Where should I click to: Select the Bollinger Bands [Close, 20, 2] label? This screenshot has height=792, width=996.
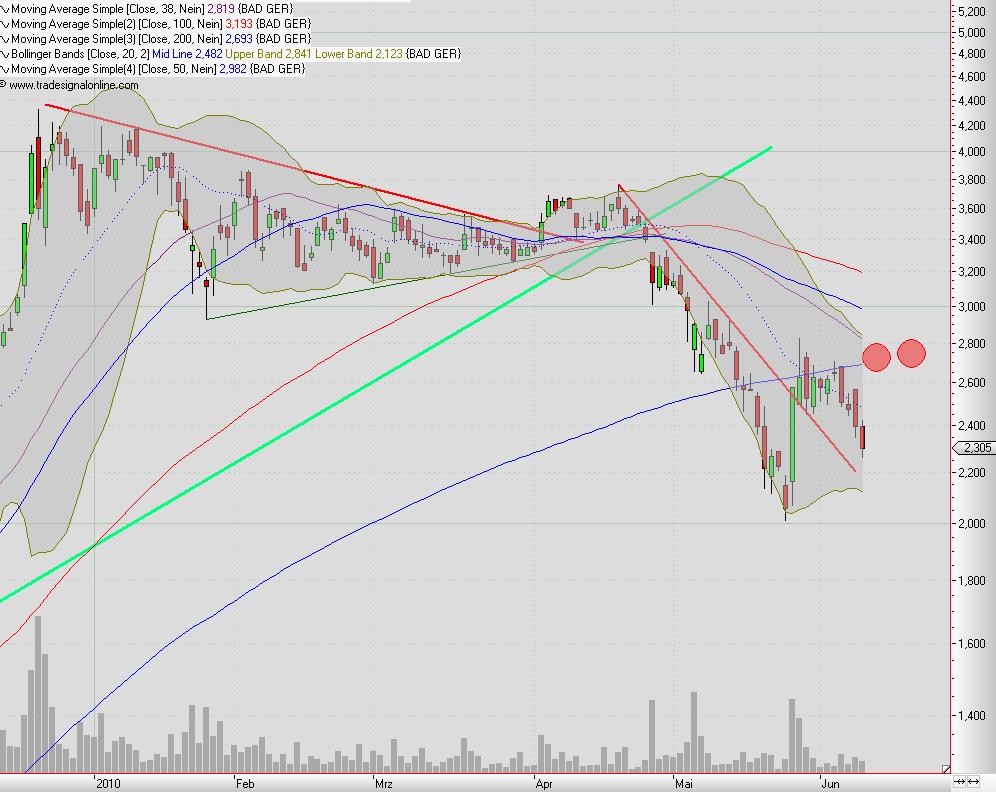(80, 54)
